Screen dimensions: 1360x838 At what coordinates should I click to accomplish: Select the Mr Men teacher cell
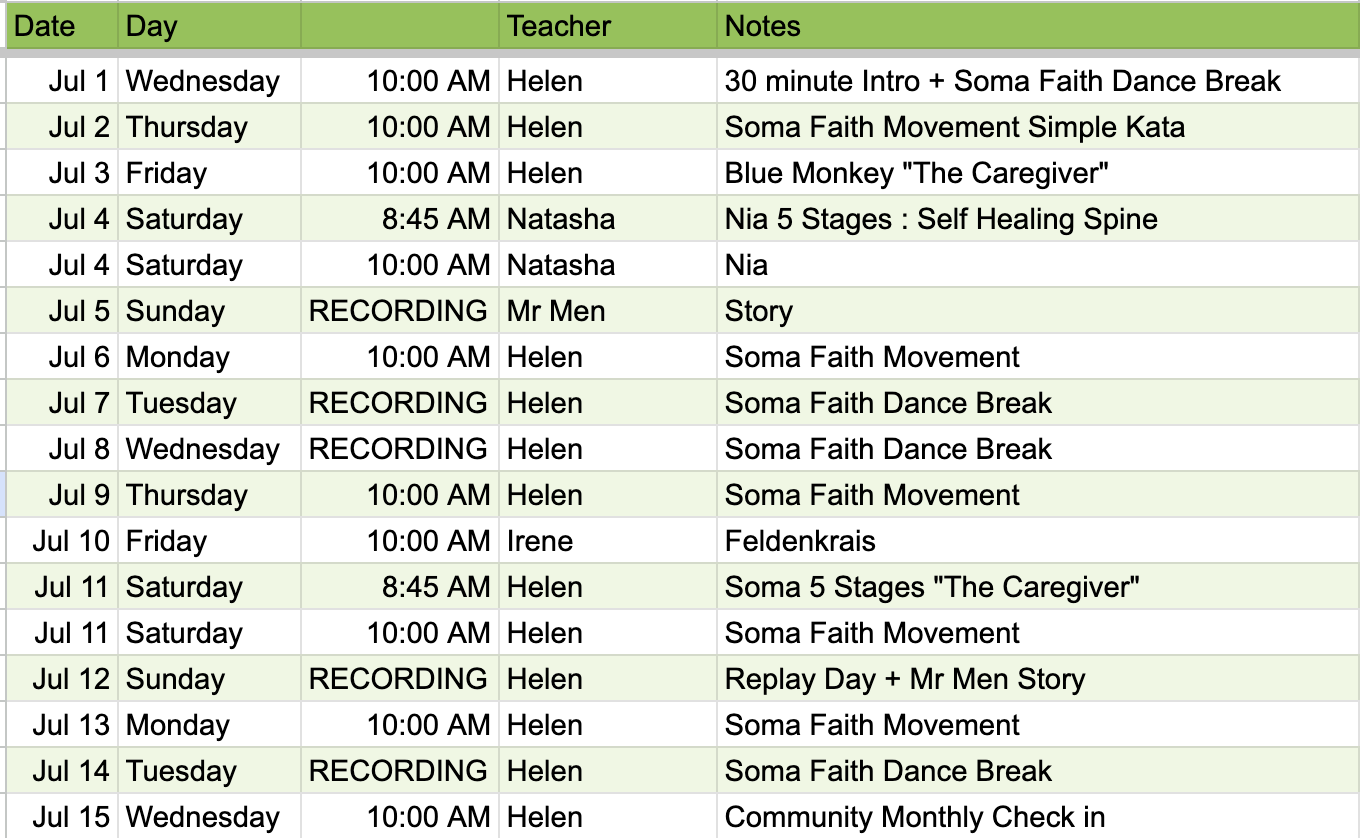(x=608, y=311)
